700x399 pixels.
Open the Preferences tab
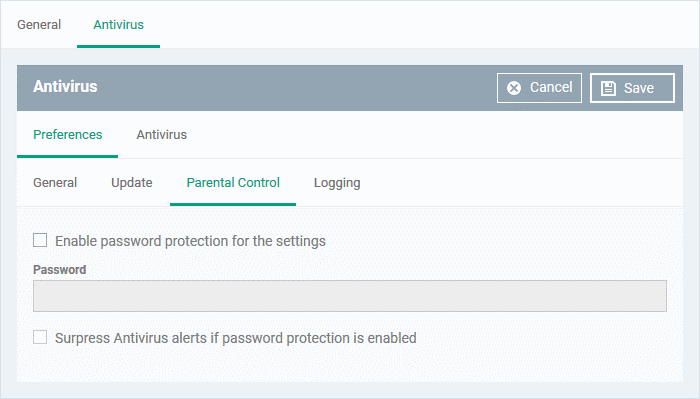pyautogui.click(x=67, y=134)
